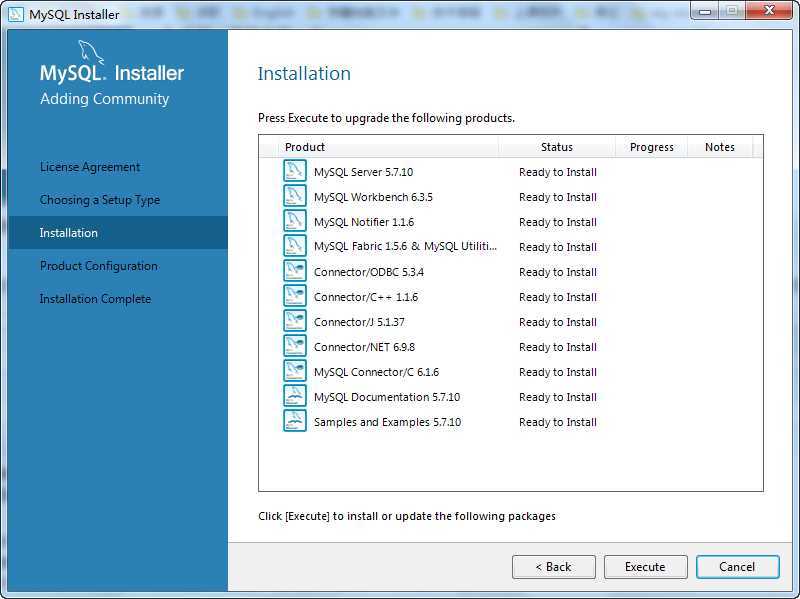Click the 'Click [Execute] to install' hint text
800x599 pixels.
pyautogui.click(x=407, y=516)
